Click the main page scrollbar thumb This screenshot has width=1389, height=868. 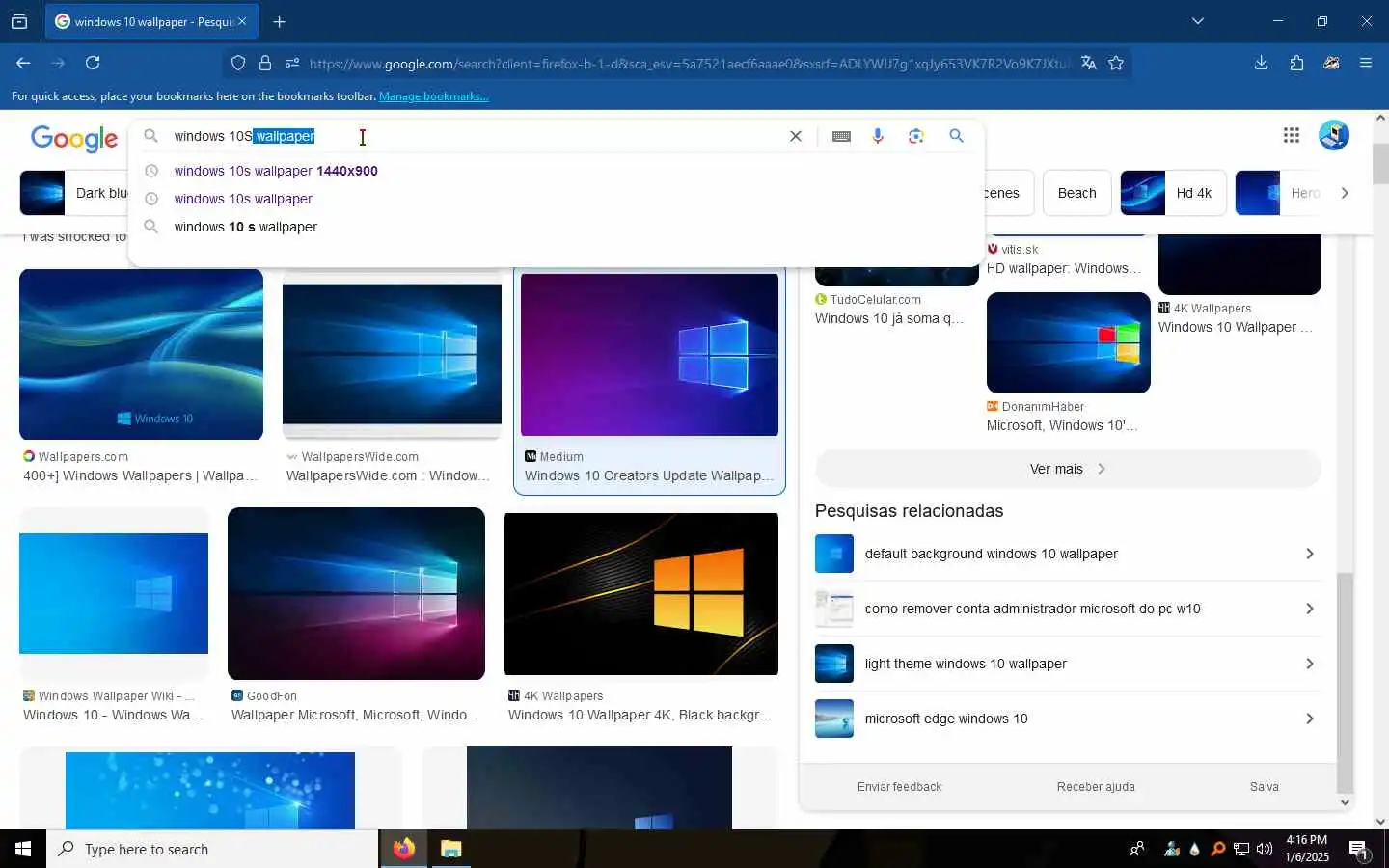pos(1380,163)
